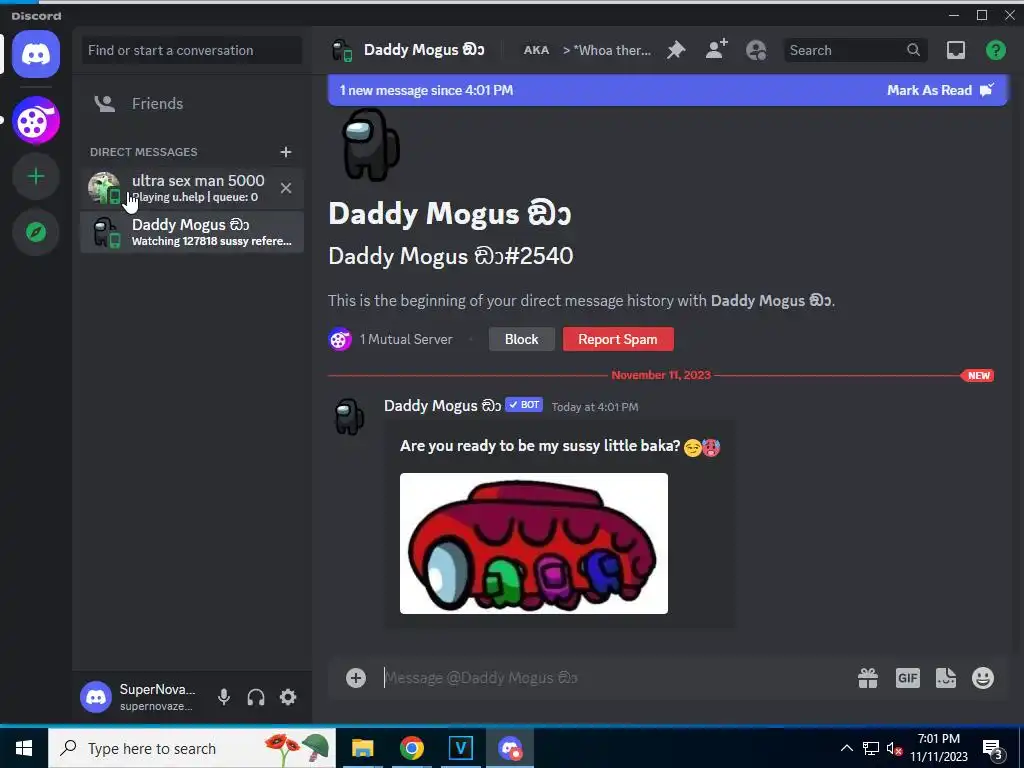Open the film reel server icon

click(36, 120)
